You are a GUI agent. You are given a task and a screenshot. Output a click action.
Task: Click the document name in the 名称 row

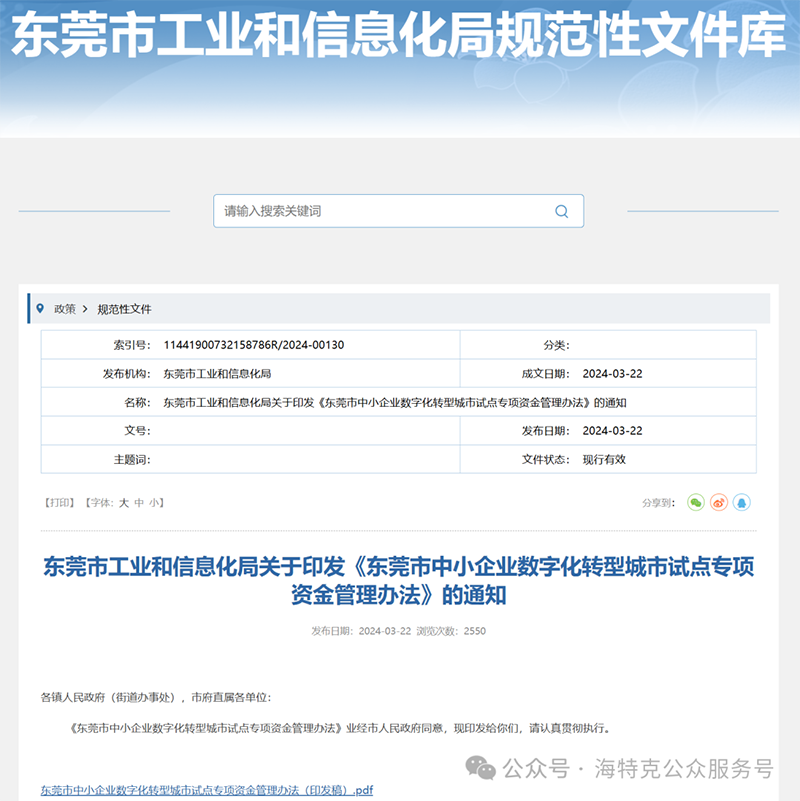coord(394,402)
